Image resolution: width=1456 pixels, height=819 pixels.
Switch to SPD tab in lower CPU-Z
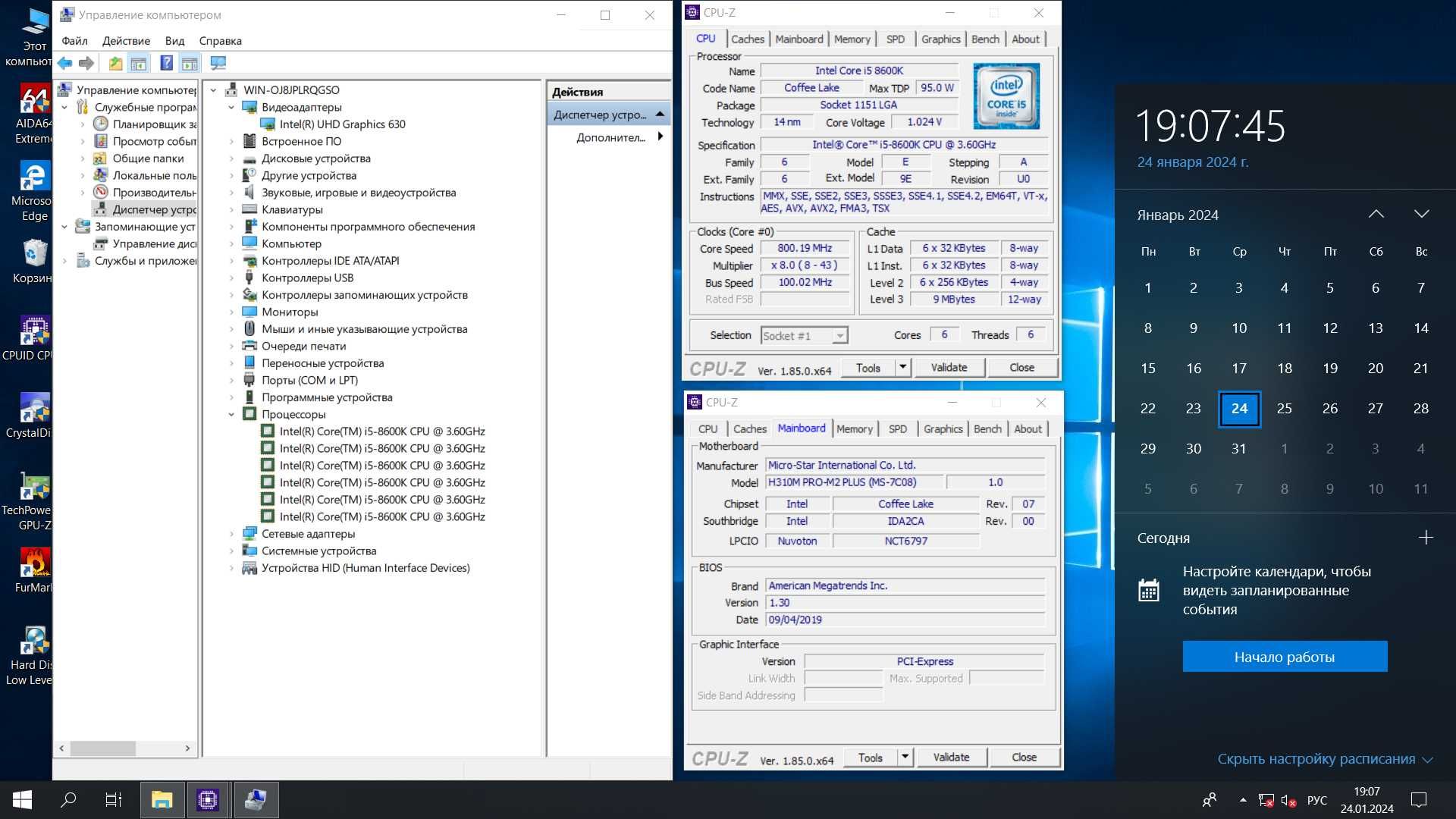[898, 429]
